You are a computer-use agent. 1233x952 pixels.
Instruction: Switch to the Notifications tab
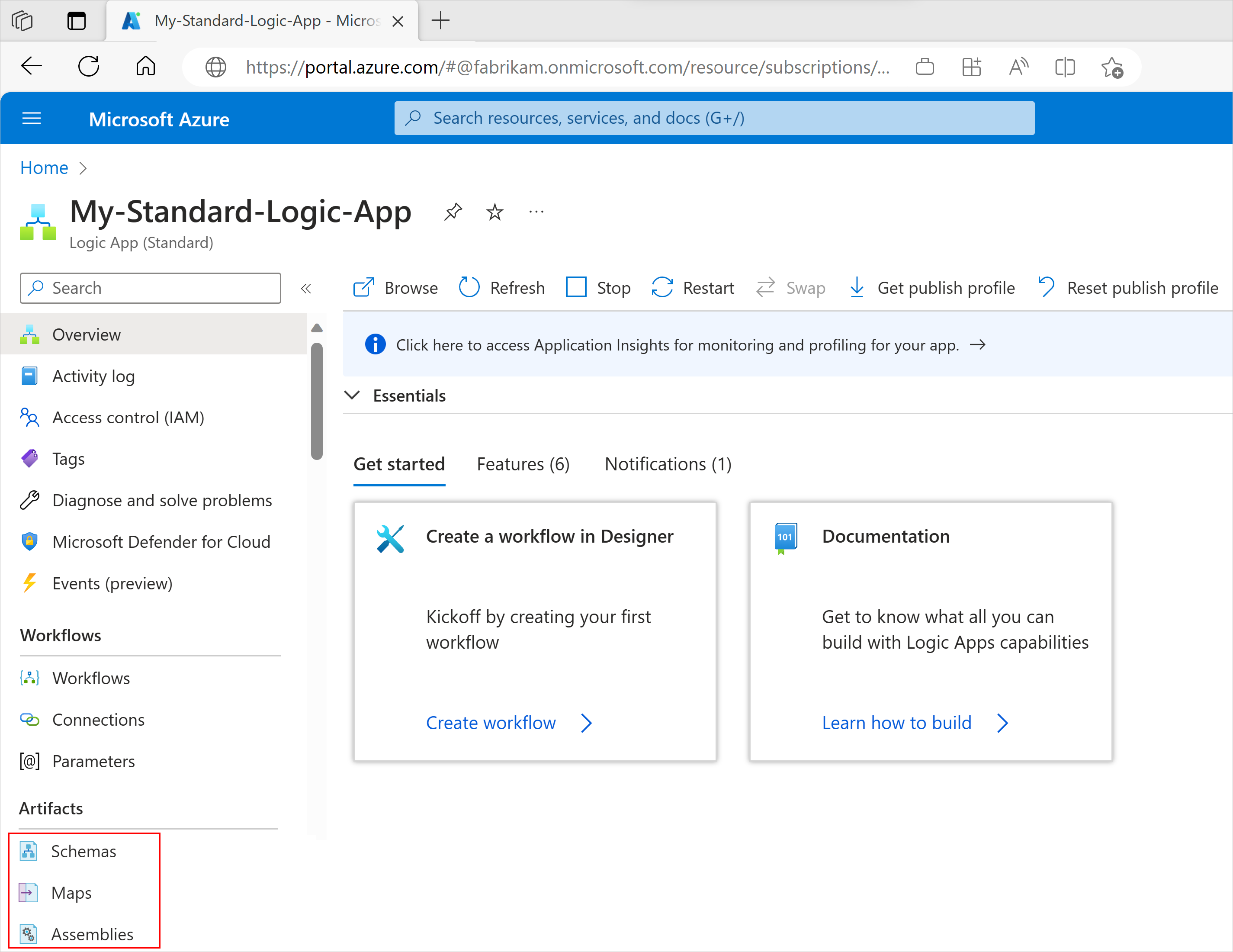pyautogui.click(x=667, y=463)
